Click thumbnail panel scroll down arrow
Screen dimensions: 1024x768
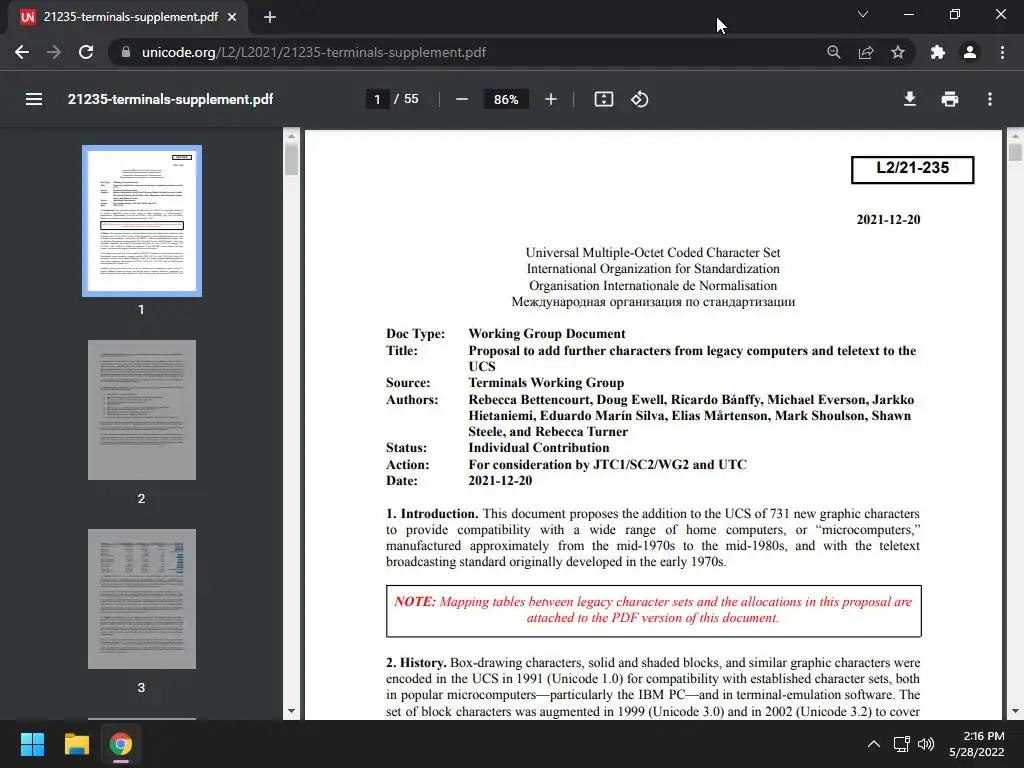(x=291, y=711)
